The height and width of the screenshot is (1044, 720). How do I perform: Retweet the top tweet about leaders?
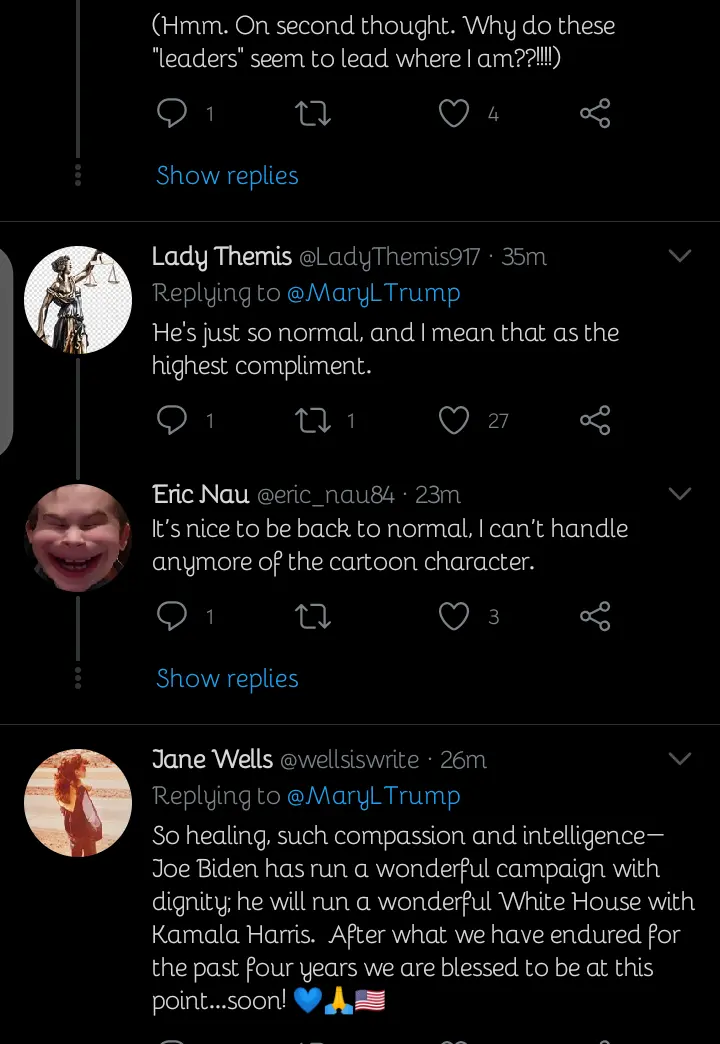click(314, 114)
